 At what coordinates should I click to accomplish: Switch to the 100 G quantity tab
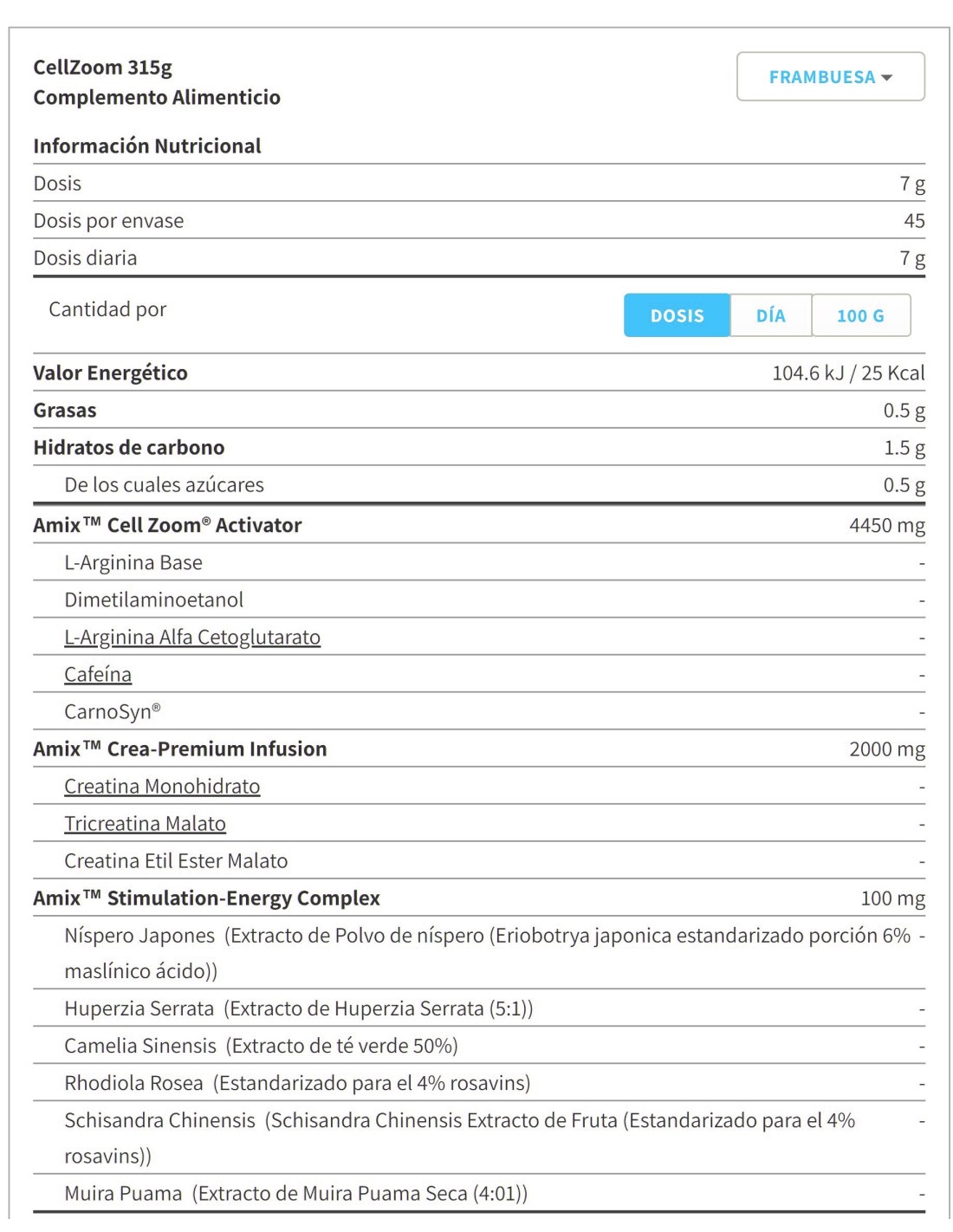(x=860, y=315)
